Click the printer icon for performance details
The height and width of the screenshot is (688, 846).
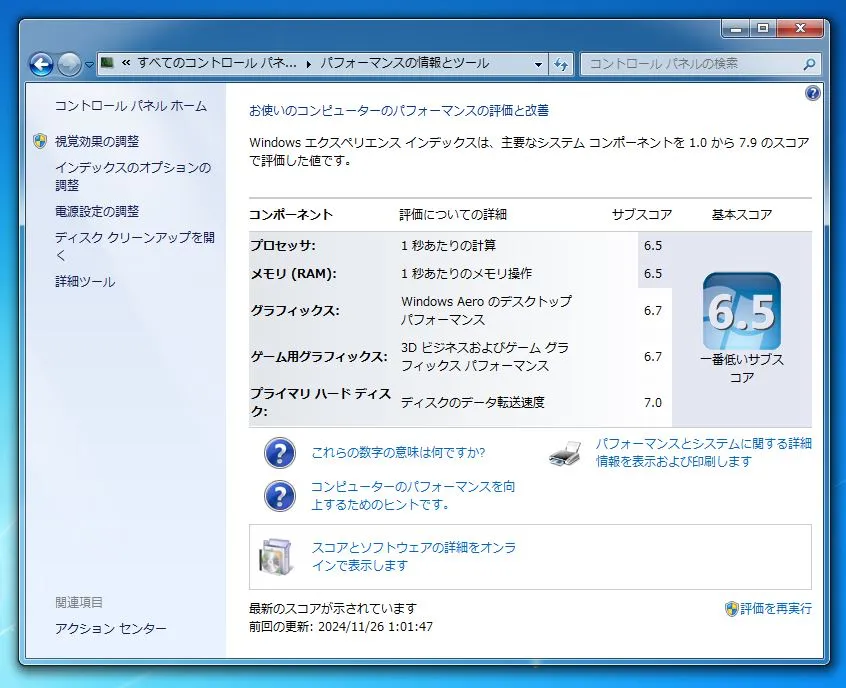pyautogui.click(x=566, y=454)
